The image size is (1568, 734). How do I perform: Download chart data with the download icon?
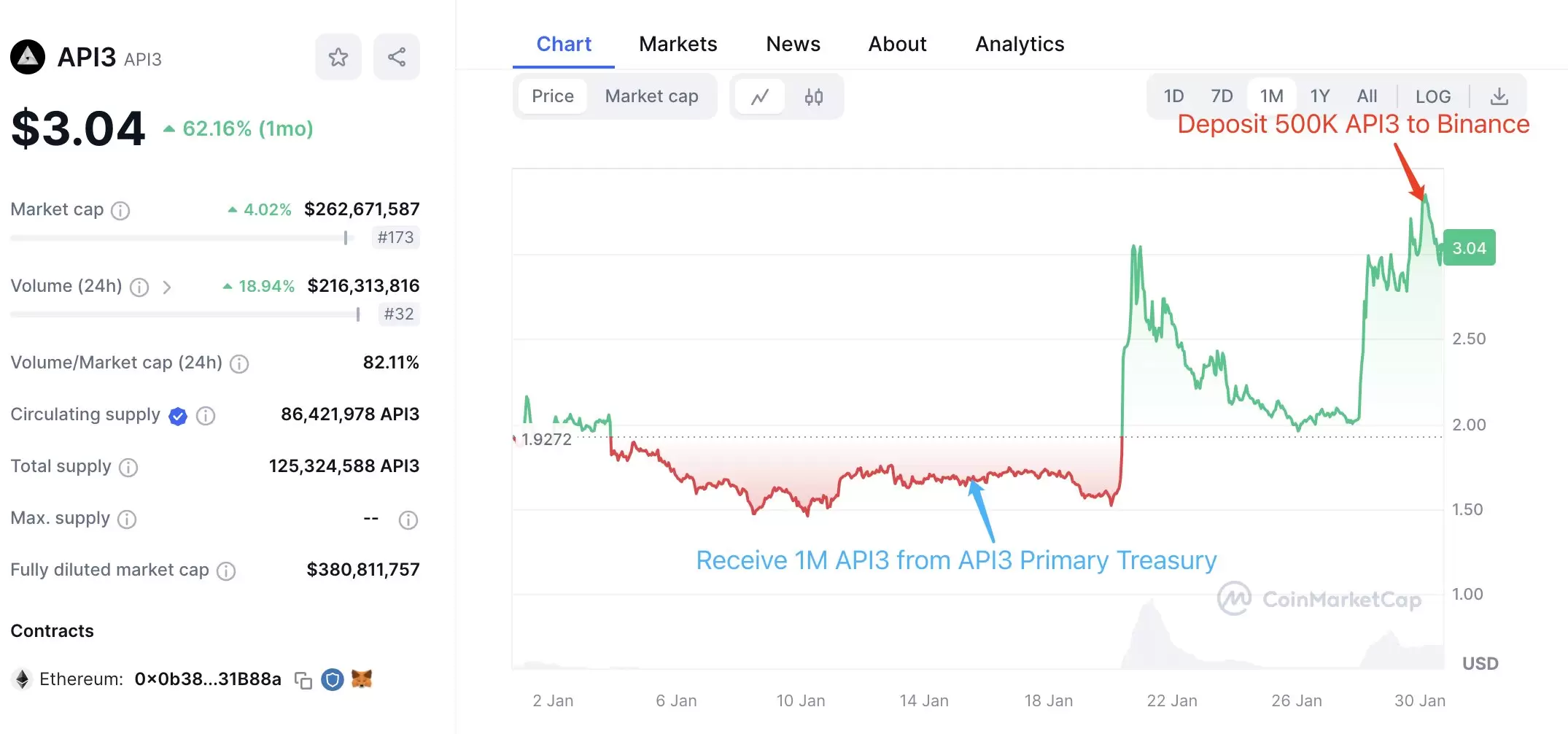pos(1499,96)
